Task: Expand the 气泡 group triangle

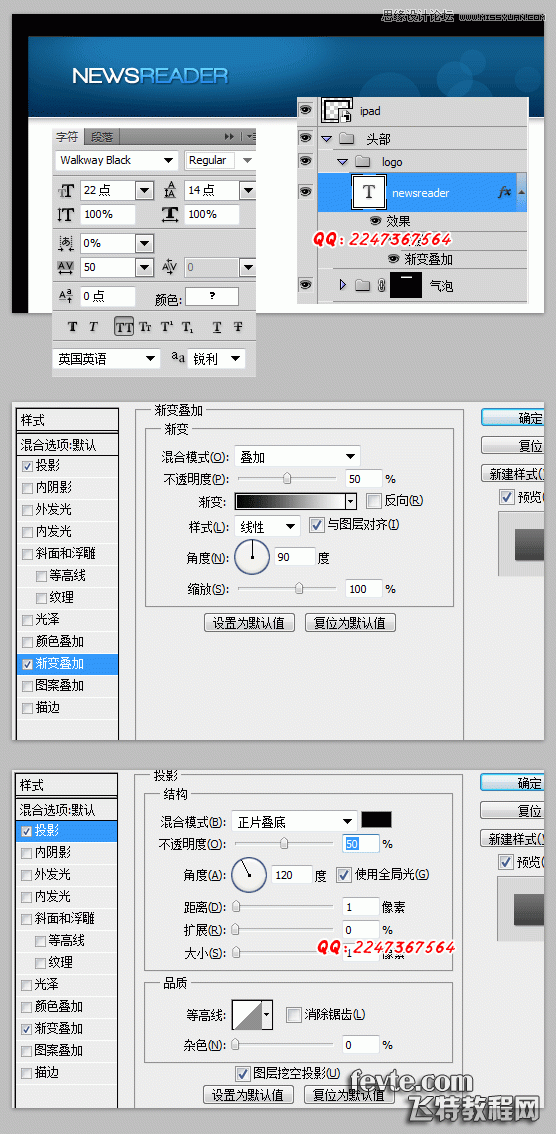Action: pyautogui.click(x=342, y=286)
